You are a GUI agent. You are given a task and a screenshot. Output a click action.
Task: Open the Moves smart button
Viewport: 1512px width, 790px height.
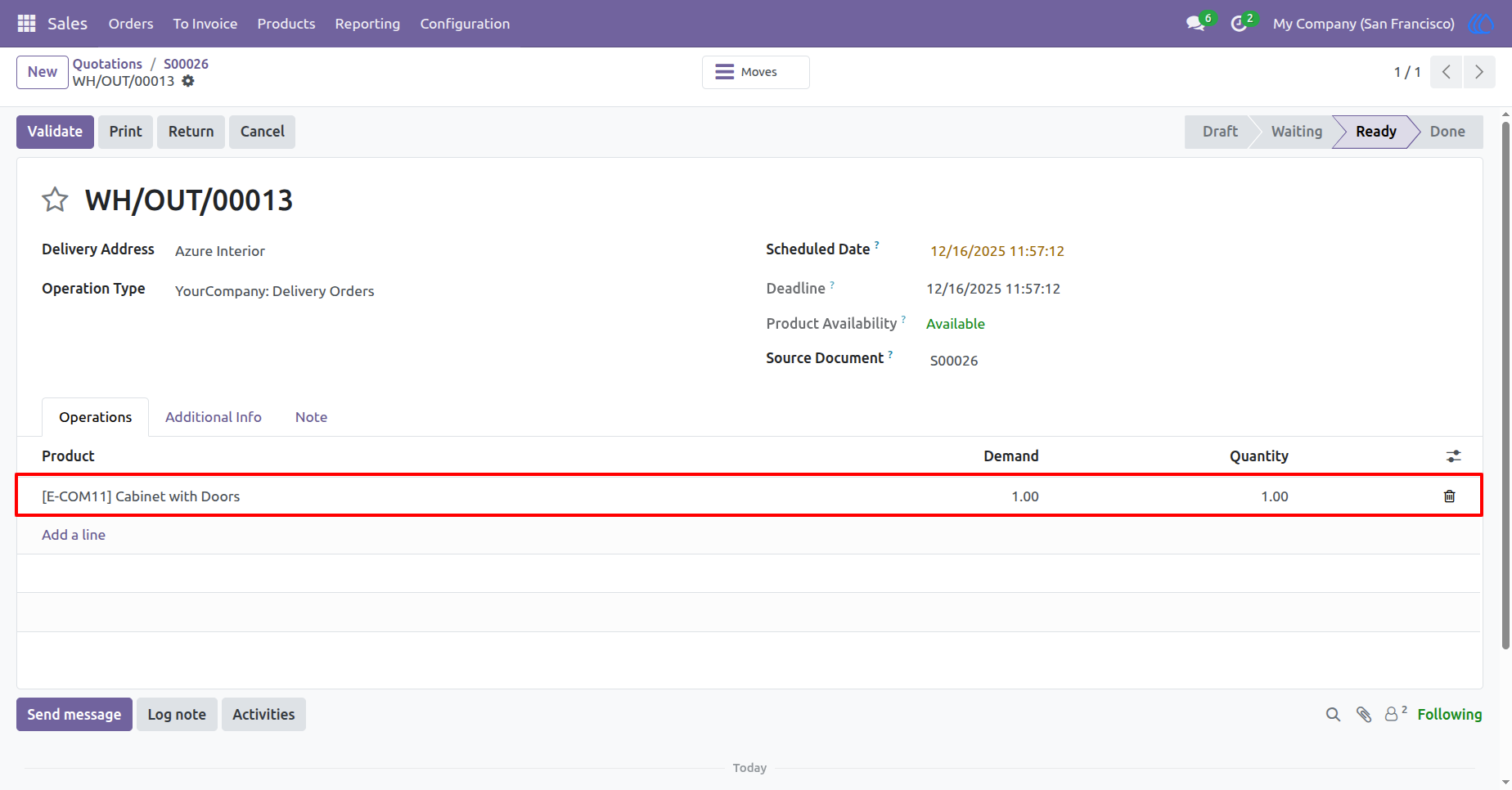pyautogui.click(x=756, y=72)
